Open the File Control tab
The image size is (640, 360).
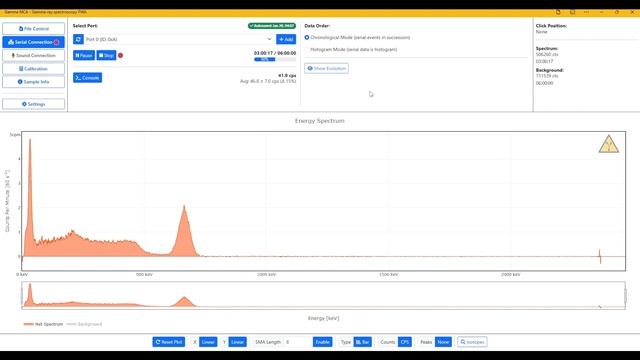tap(33, 29)
